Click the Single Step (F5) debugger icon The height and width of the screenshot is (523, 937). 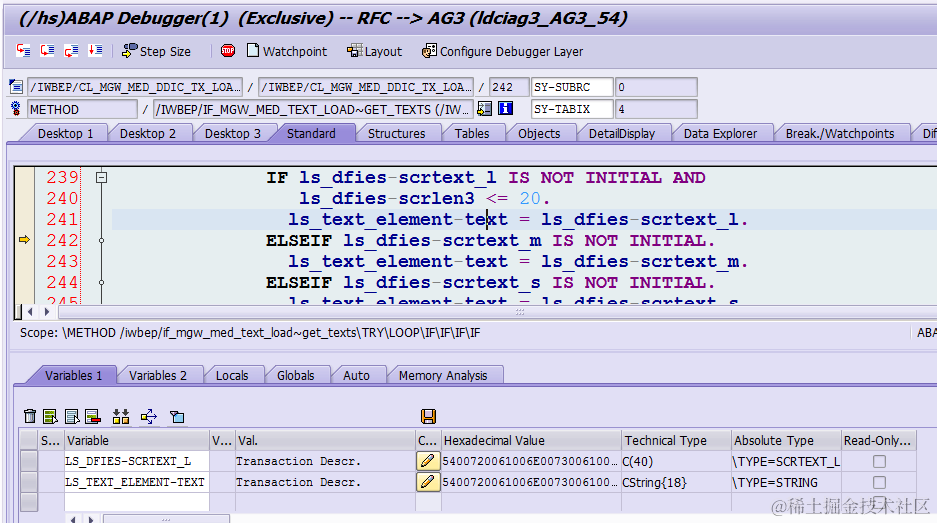[x=23, y=51]
